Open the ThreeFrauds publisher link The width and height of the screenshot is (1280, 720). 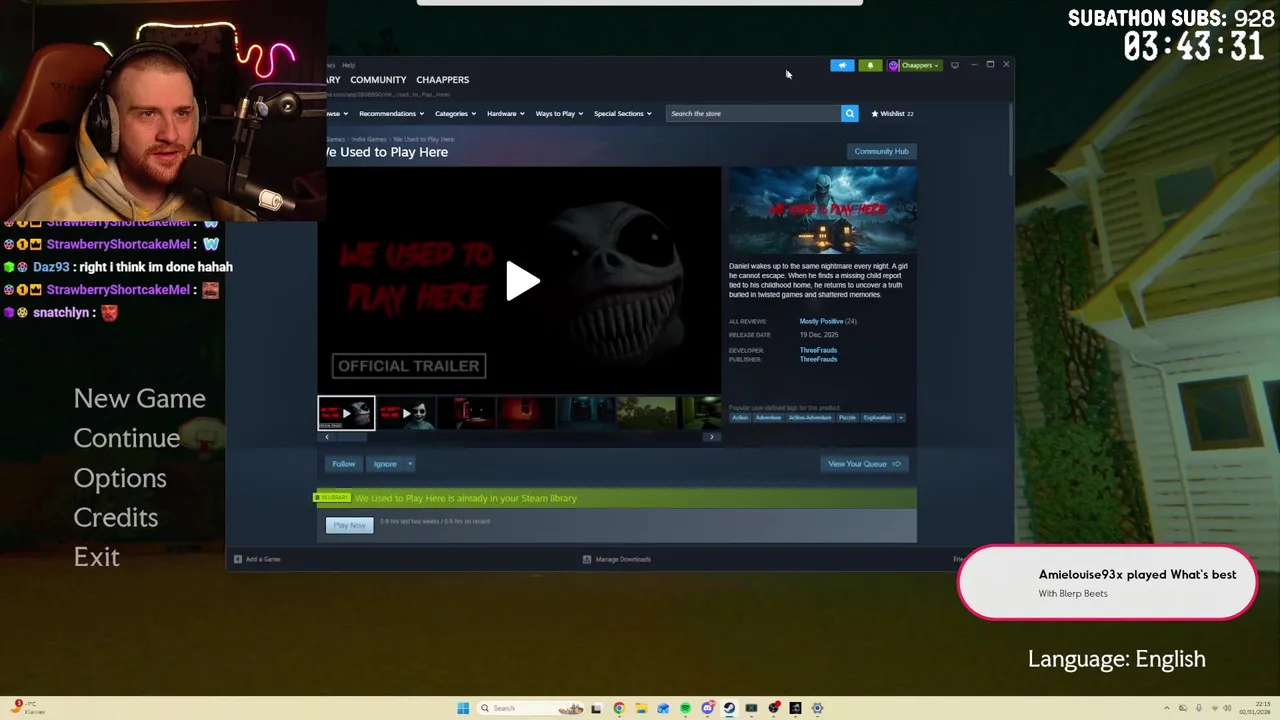tap(818, 359)
